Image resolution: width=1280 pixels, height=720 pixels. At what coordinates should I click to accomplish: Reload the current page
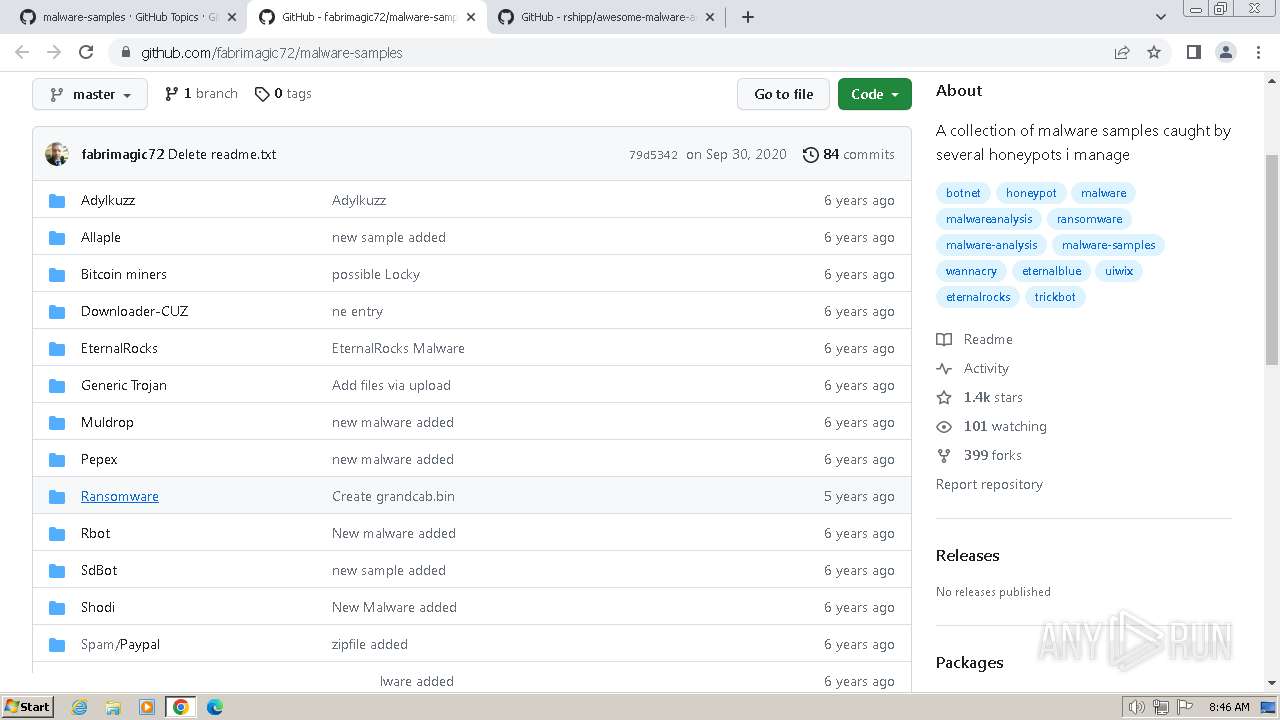point(86,53)
